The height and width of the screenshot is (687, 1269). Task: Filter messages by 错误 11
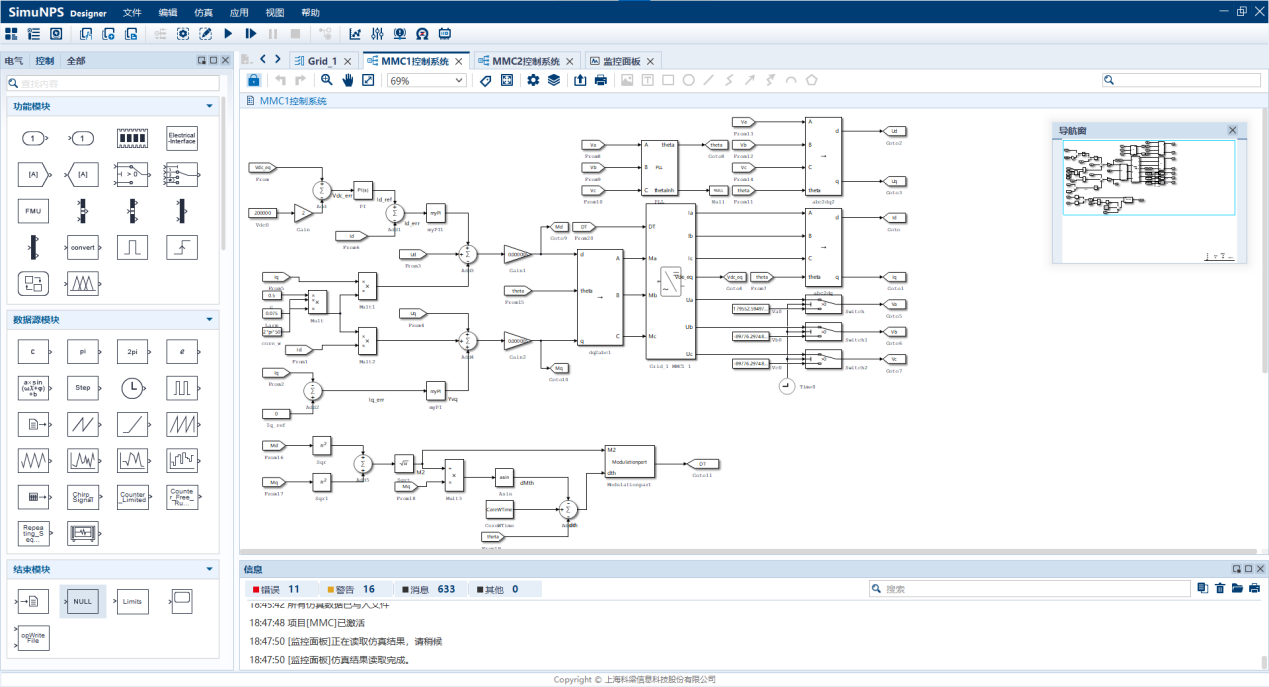tap(281, 589)
